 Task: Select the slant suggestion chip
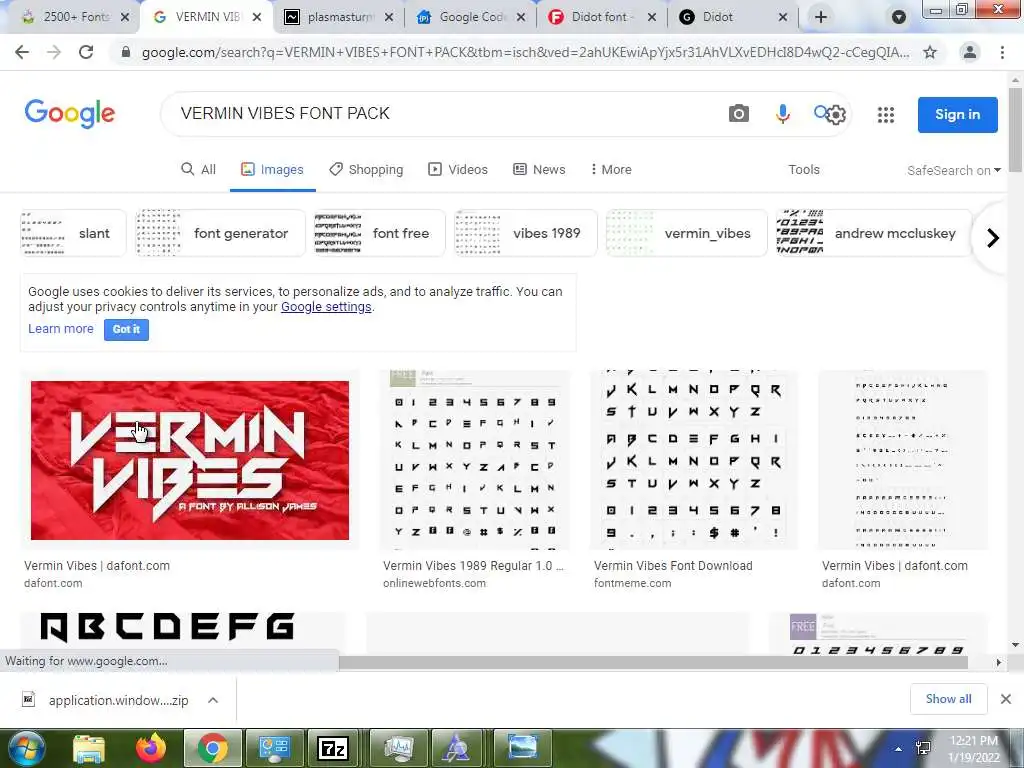point(72,233)
